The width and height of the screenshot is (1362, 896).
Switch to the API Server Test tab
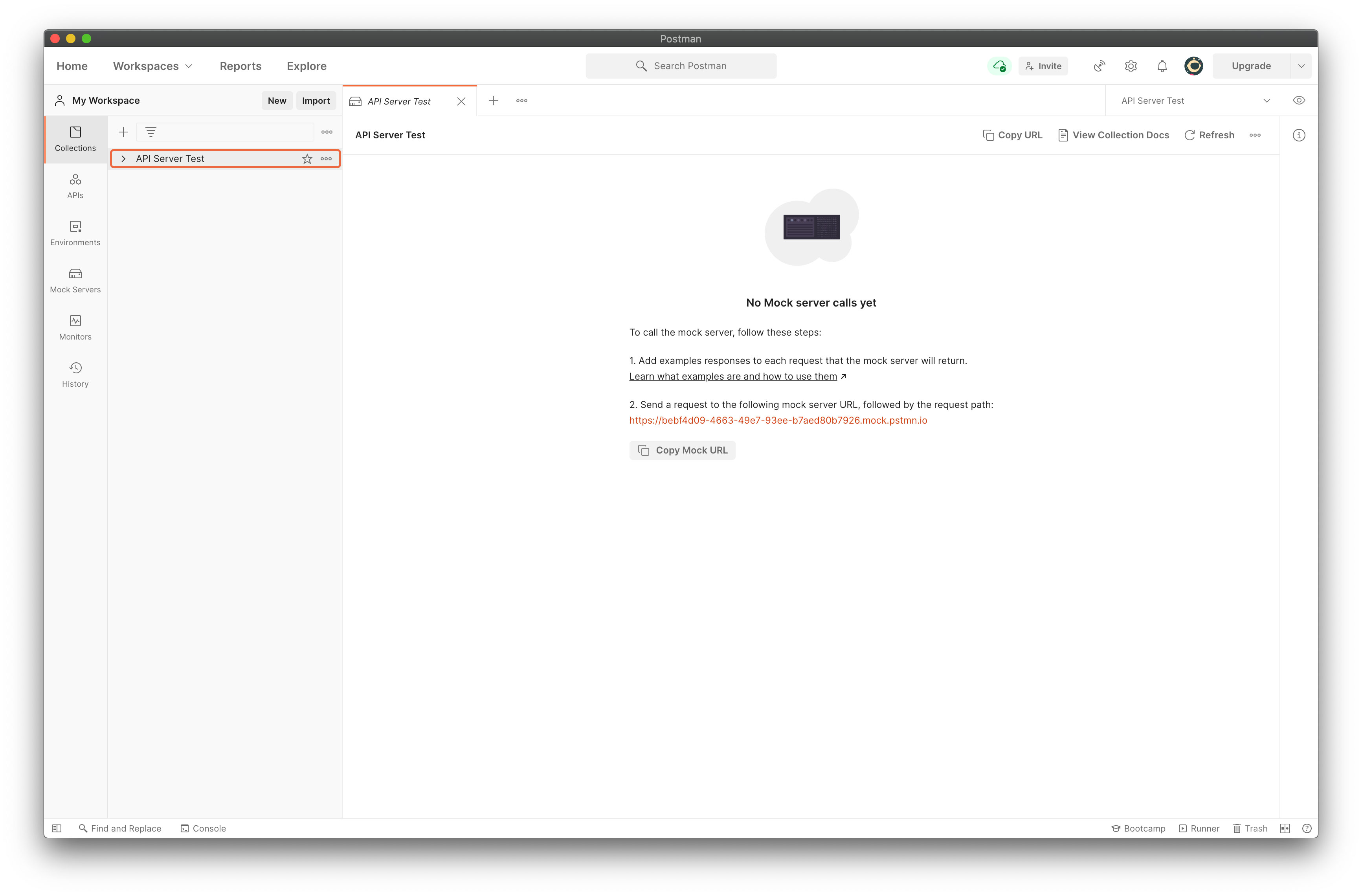tap(399, 101)
